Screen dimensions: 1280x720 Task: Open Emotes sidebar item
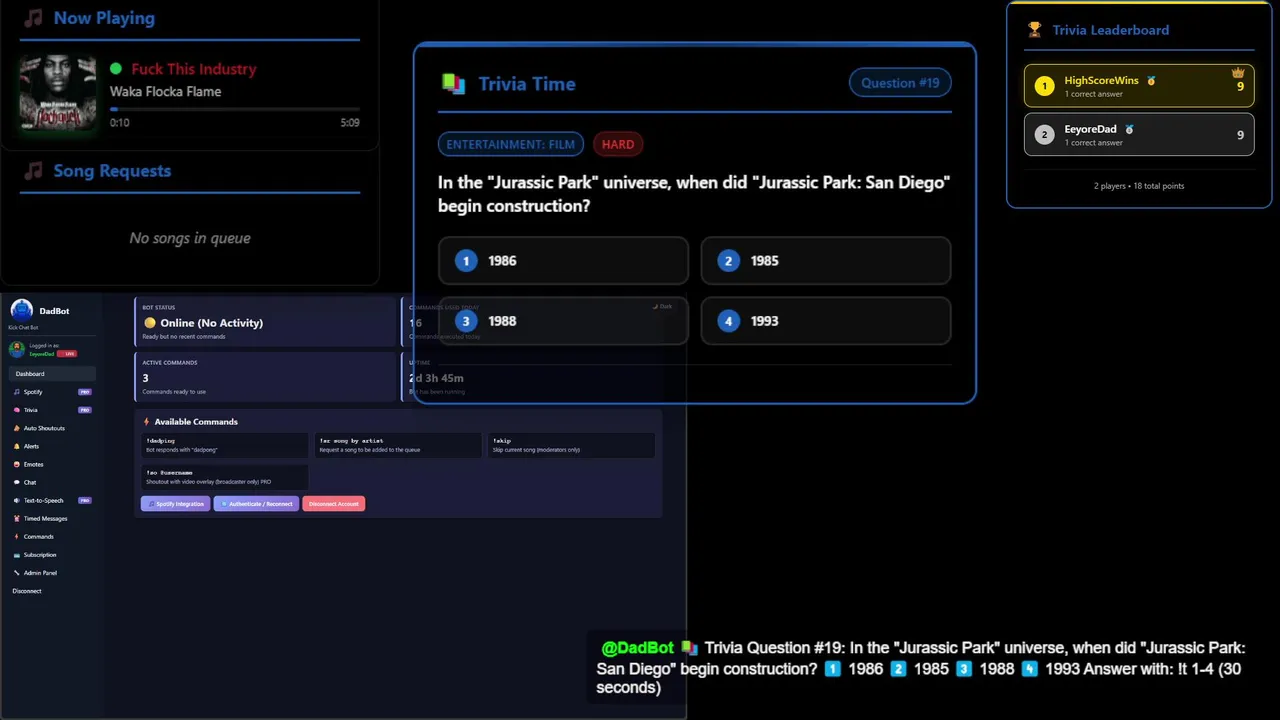(x=52, y=464)
